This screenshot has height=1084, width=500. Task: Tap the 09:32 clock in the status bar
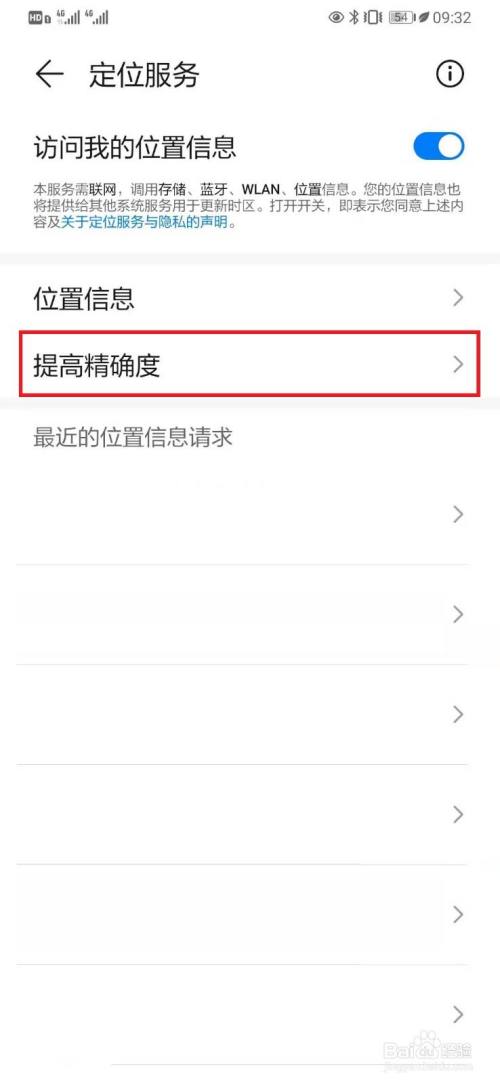[452, 17]
